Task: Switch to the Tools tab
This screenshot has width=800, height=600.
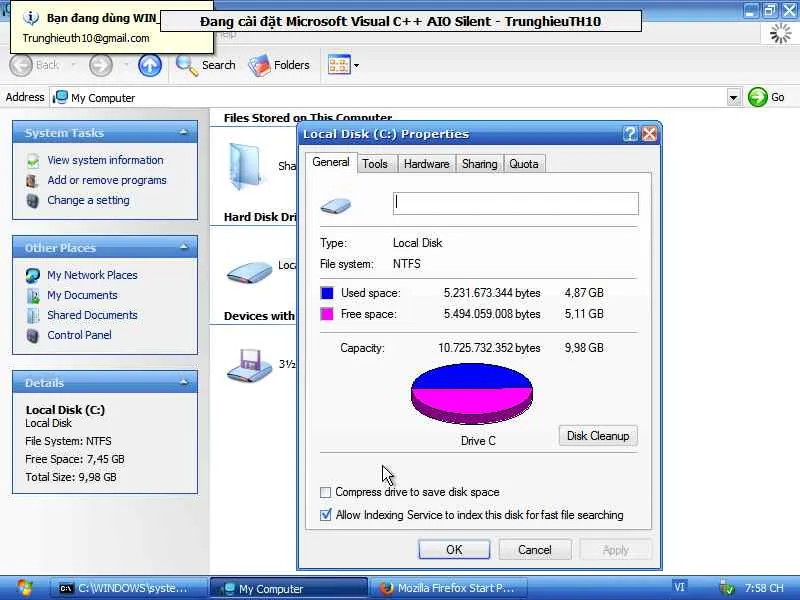Action: point(375,164)
